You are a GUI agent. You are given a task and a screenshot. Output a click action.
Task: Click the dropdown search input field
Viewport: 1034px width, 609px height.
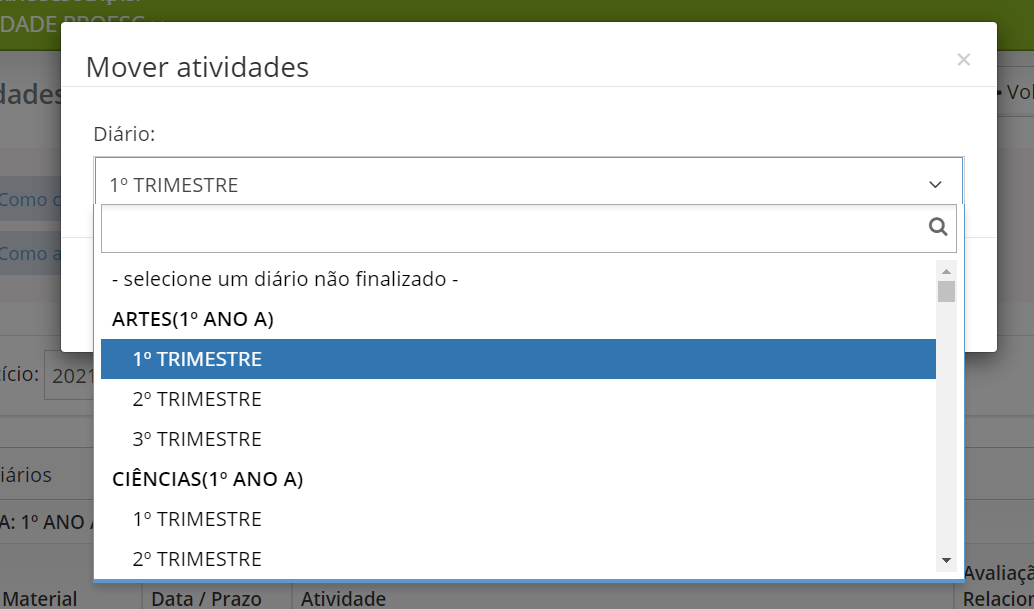coord(529,228)
